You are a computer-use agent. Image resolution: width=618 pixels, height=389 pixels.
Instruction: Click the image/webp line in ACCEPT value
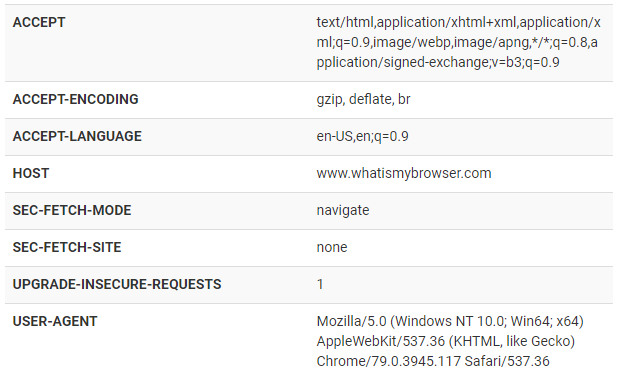click(457, 42)
